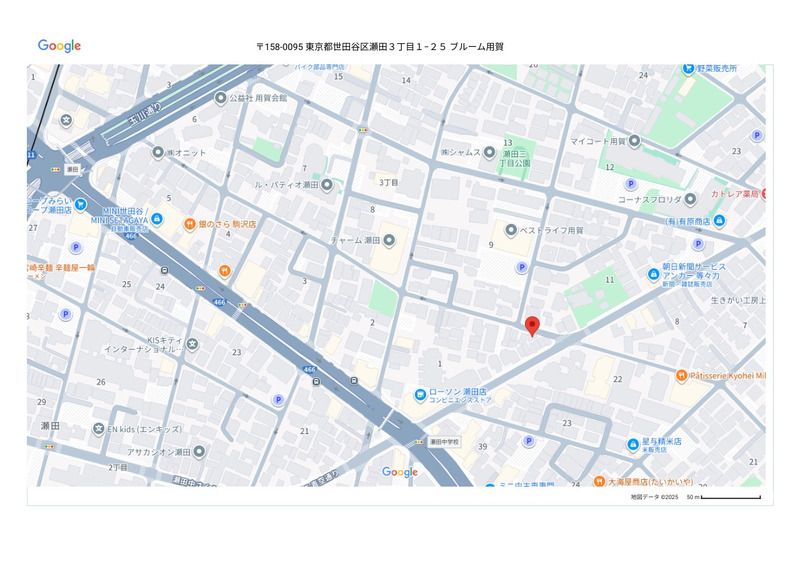Screen dimensions: 800x566
Task: Click the 瀬田 intersection name label
Action: coord(72,169)
